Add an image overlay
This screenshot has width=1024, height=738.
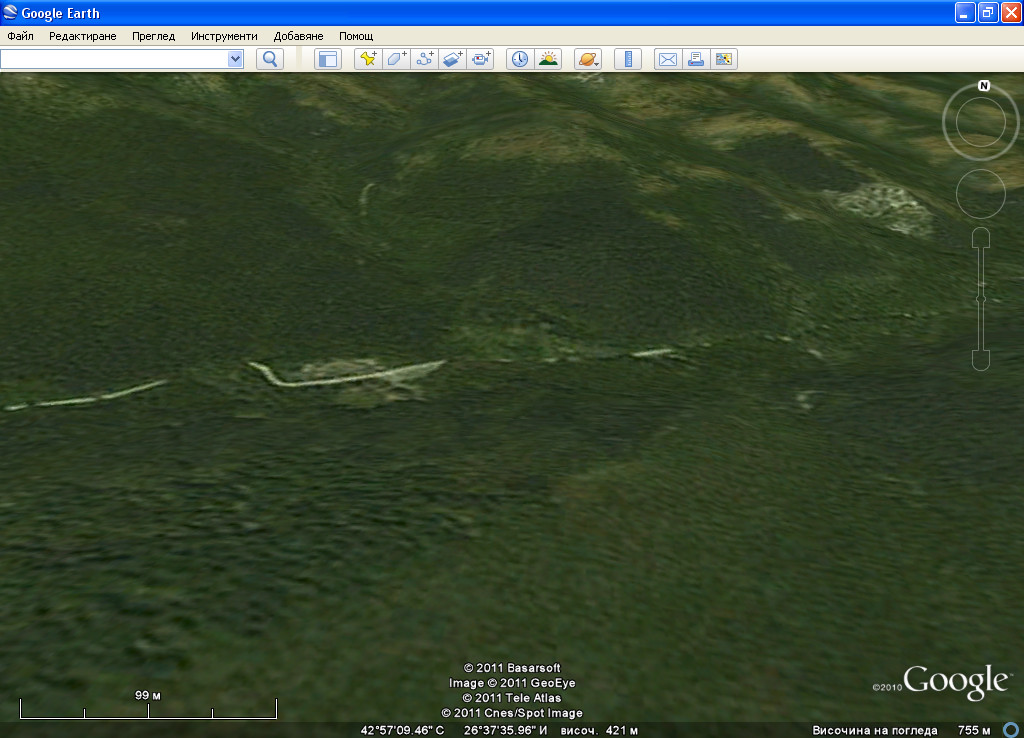[453, 59]
